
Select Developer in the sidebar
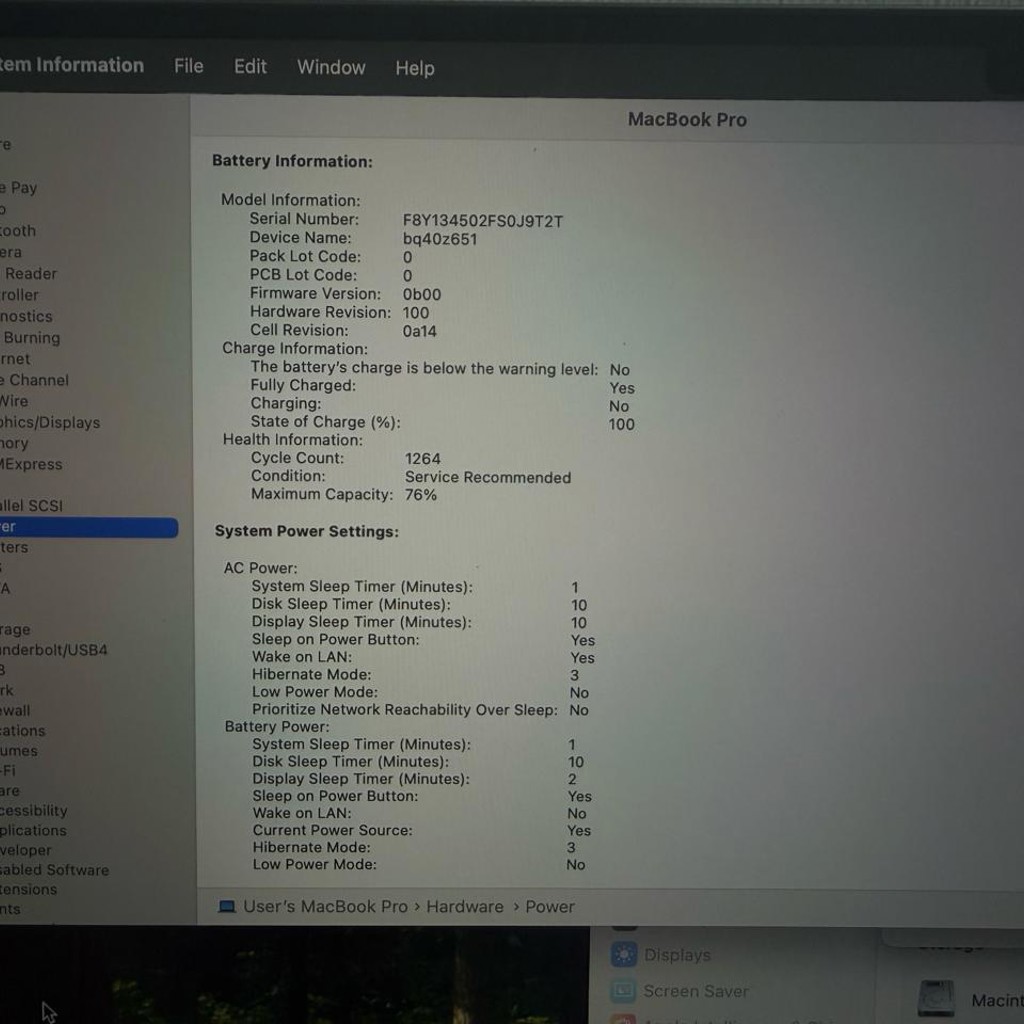click(25, 850)
